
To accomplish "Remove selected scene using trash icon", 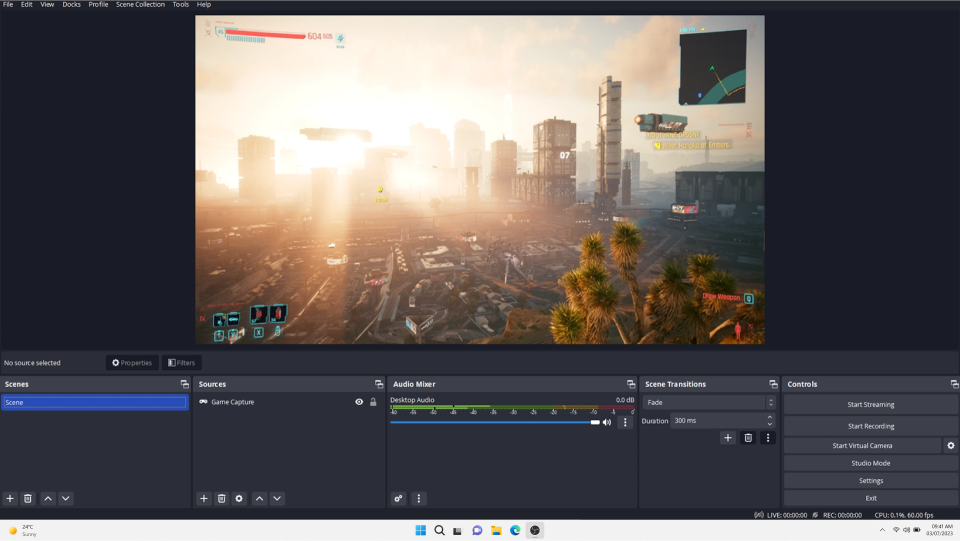I will pos(28,498).
